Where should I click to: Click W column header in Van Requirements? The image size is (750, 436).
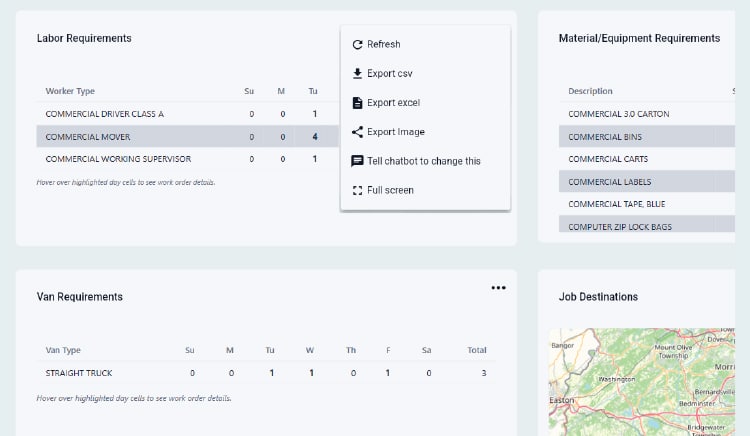310,350
